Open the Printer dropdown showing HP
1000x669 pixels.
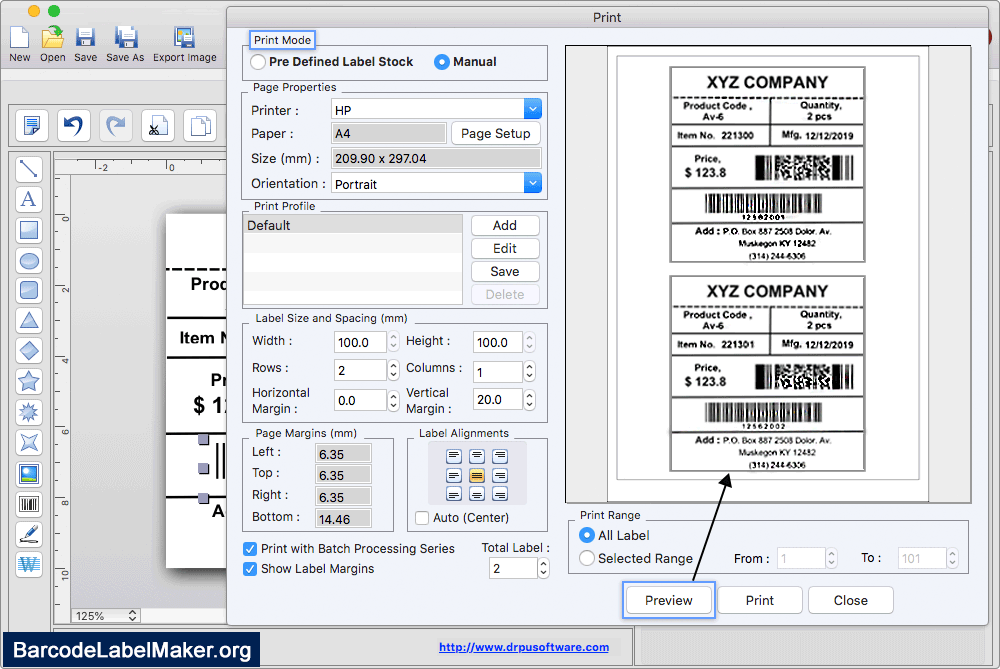click(x=532, y=110)
